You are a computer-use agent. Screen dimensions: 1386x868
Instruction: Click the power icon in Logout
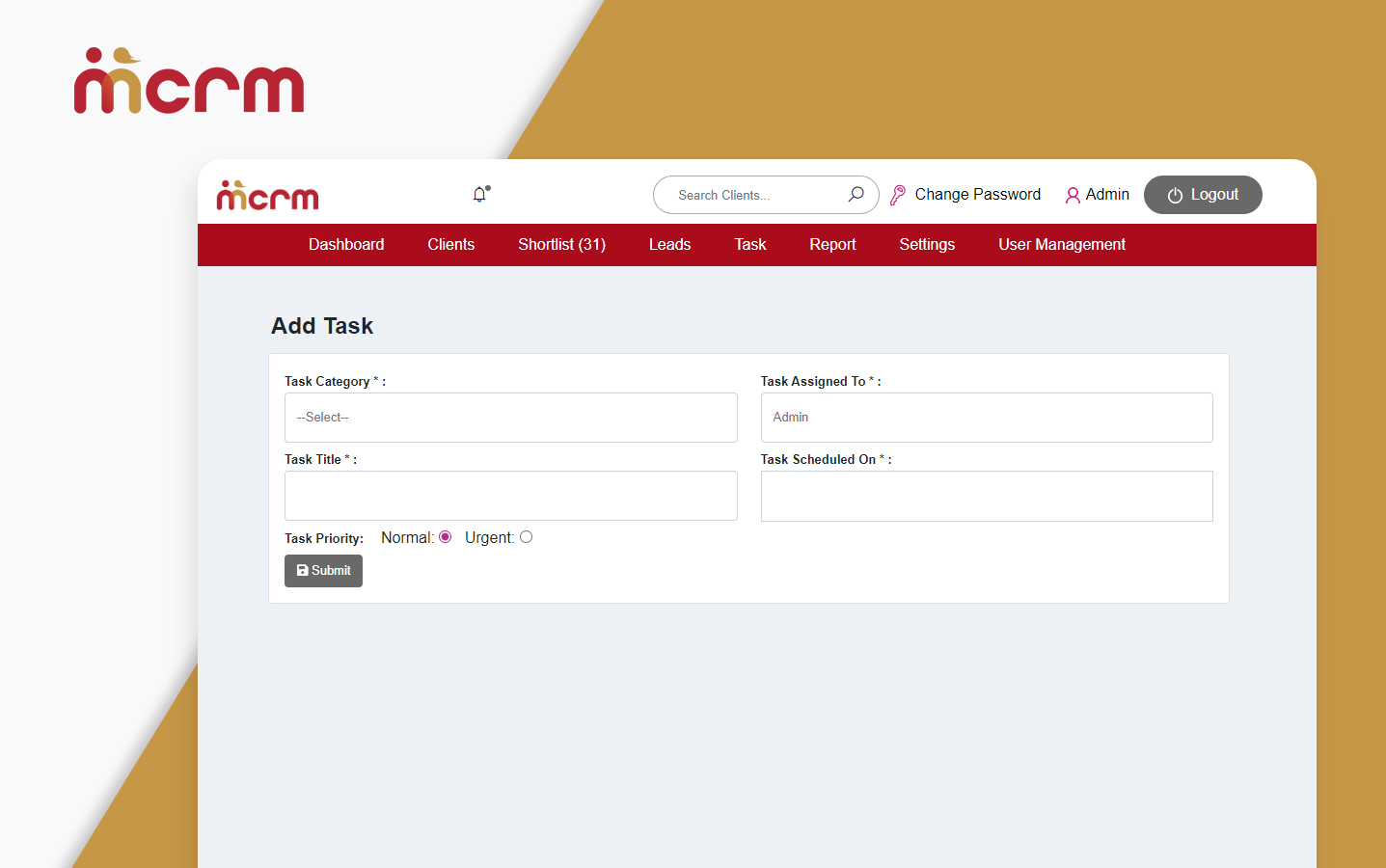tap(1175, 196)
